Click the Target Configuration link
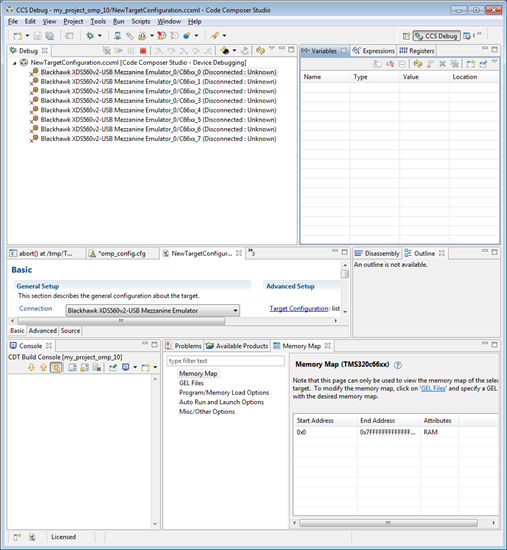 [299, 308]
